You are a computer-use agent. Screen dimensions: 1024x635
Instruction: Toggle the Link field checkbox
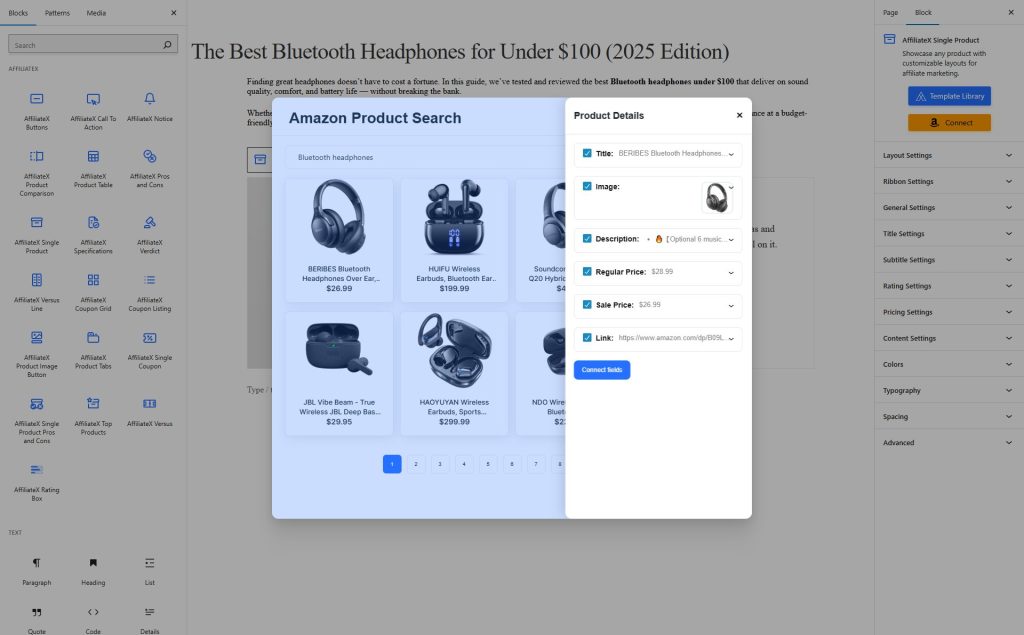[x=587, y=338]
